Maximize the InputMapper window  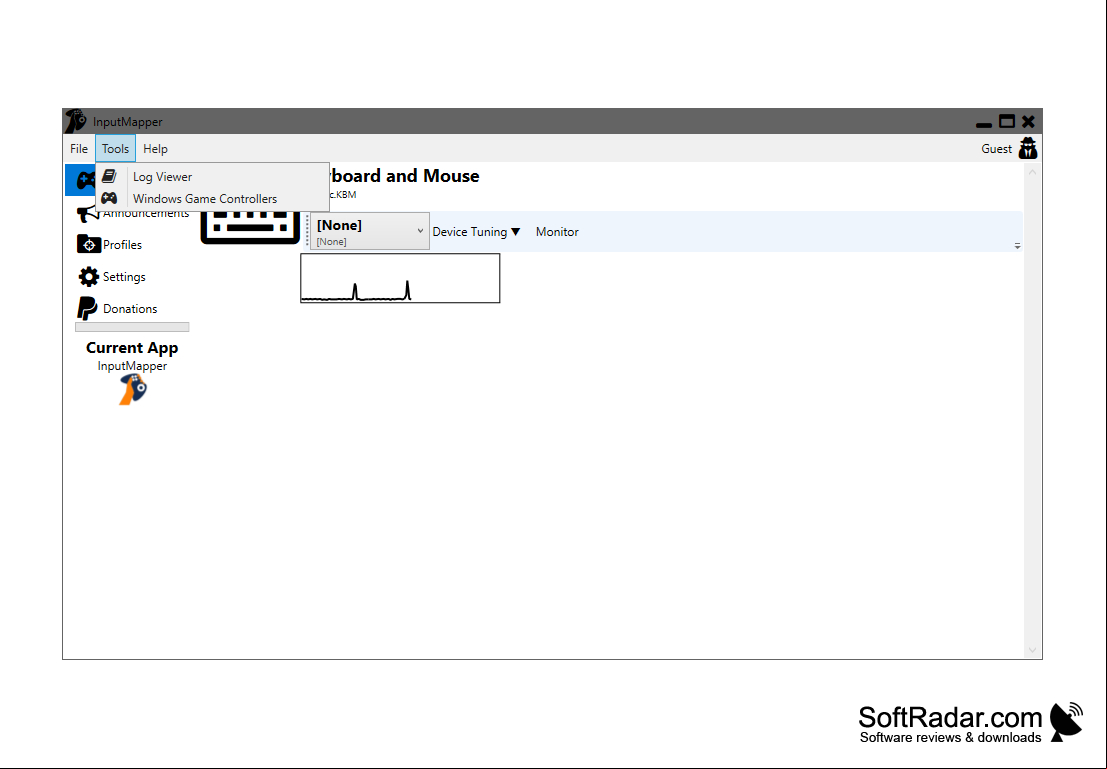pos(1007,121)
